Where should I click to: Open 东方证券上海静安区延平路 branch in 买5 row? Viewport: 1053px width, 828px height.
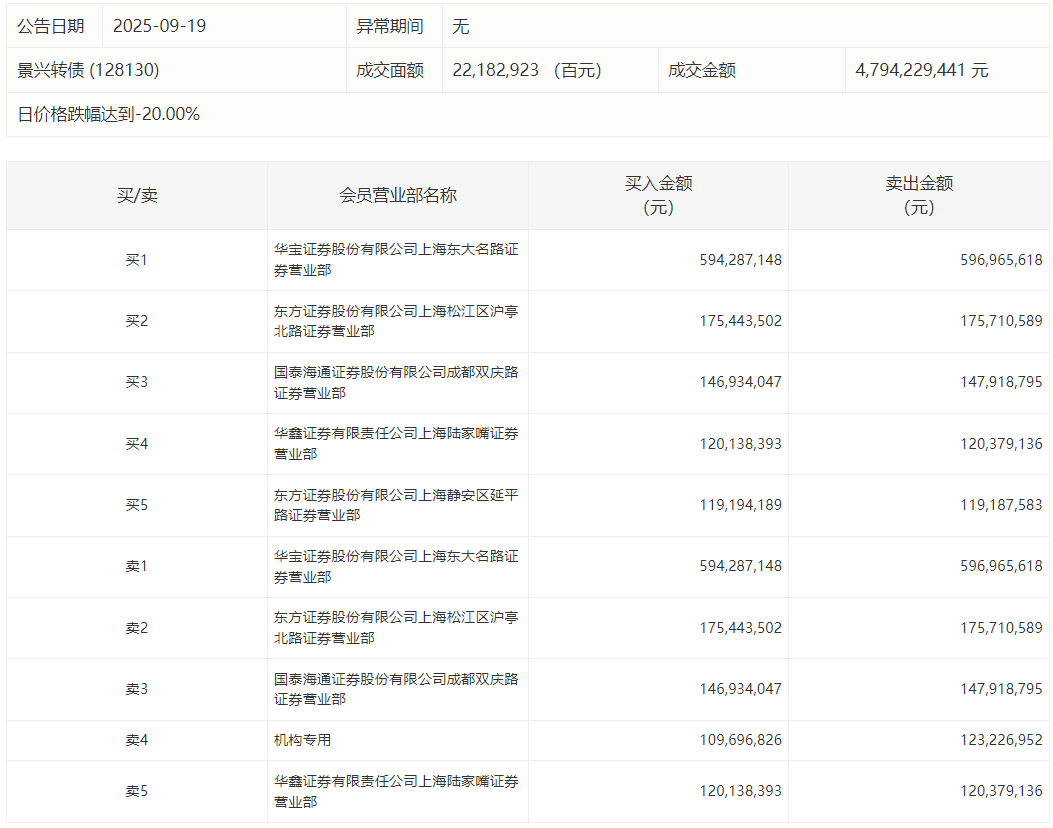pyautogui.click(x=396, y=505)
